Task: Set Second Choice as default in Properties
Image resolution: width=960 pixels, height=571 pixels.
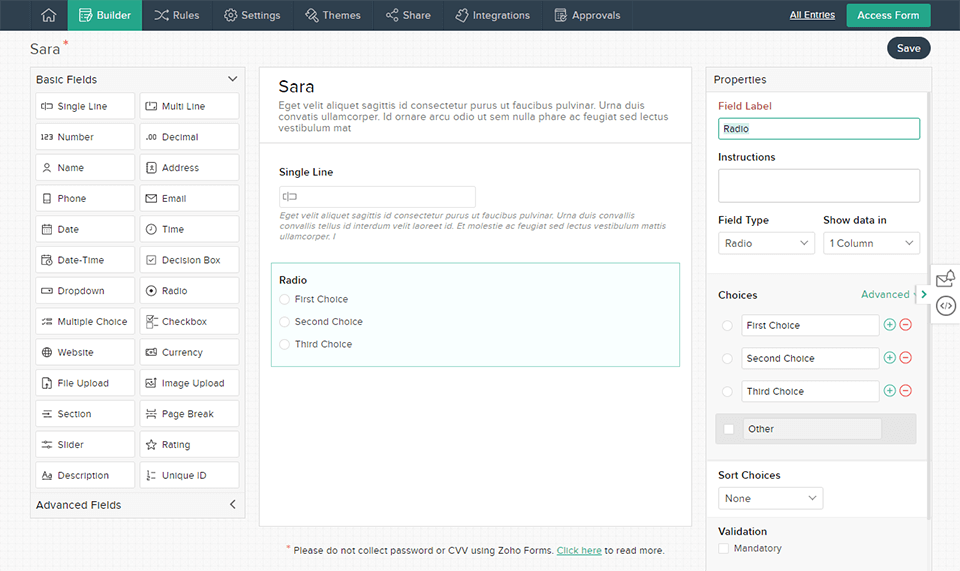Action: [x=727, y=359]
